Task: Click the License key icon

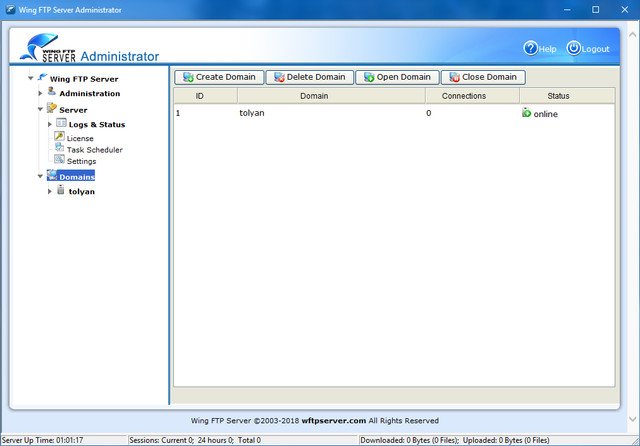Action: point(59,137)
